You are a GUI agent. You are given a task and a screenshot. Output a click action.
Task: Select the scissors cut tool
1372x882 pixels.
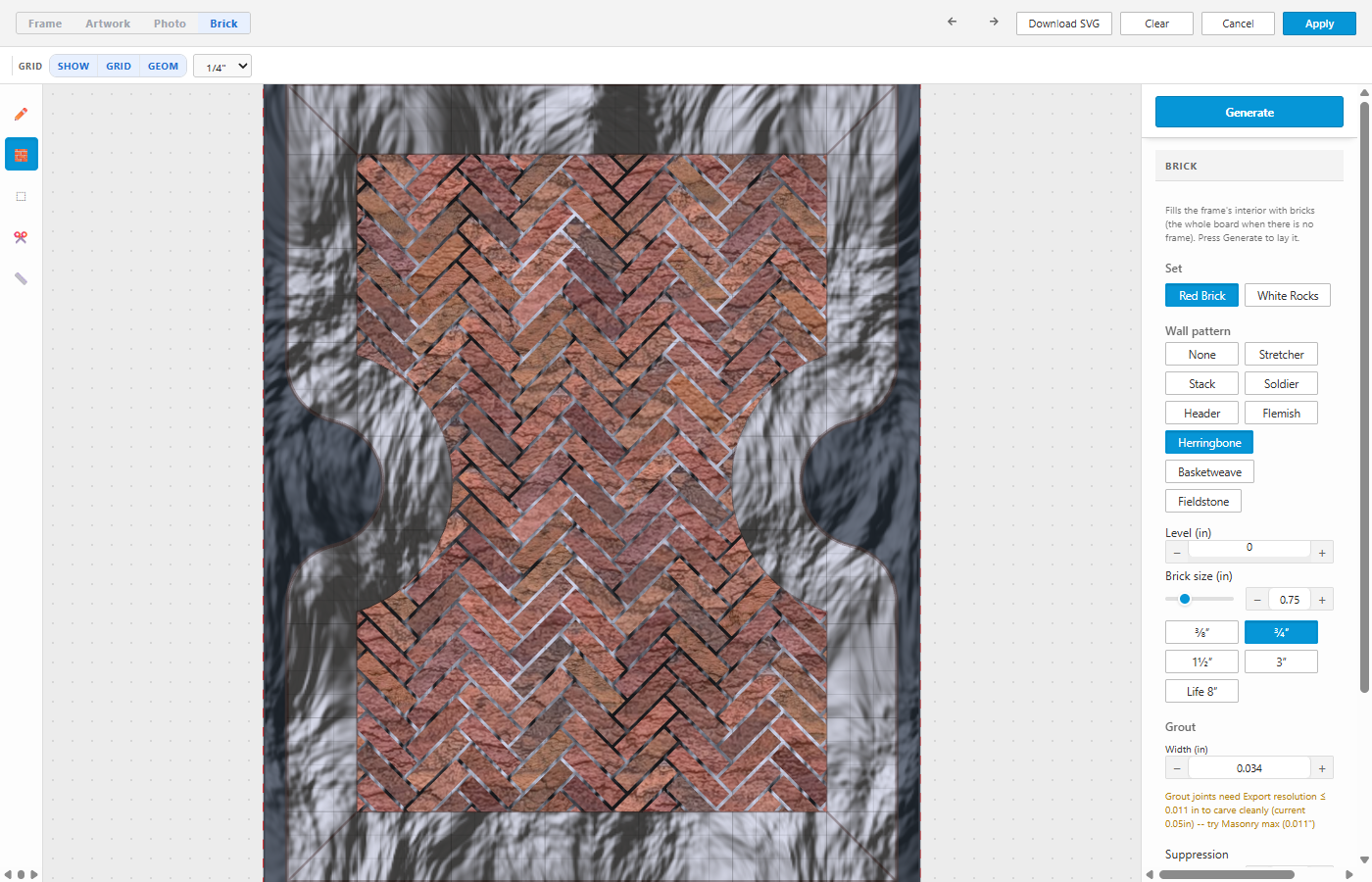tap(21, 237)
